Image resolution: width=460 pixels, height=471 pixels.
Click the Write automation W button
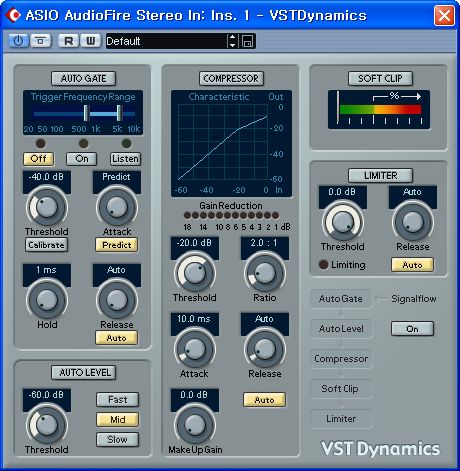click(x=90, y=41)
